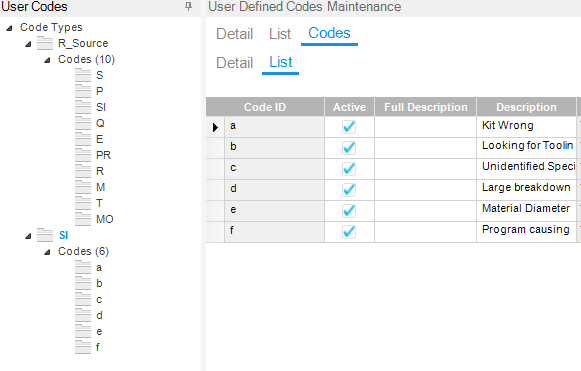This screenshot has height=371, width=581.
Task: Open code SI under Codes (10)
Action: (x=101, y=107)
